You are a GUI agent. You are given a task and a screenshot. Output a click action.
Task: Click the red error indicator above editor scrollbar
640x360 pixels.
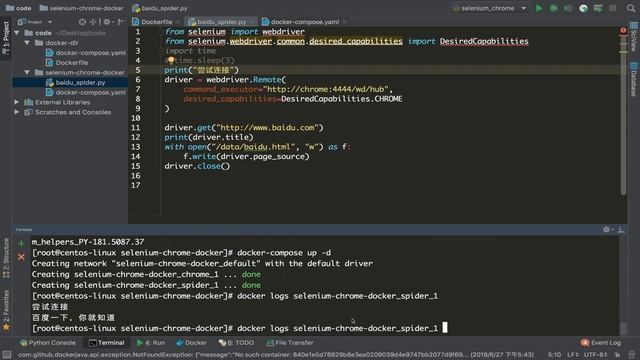click(x=623, y=30)
